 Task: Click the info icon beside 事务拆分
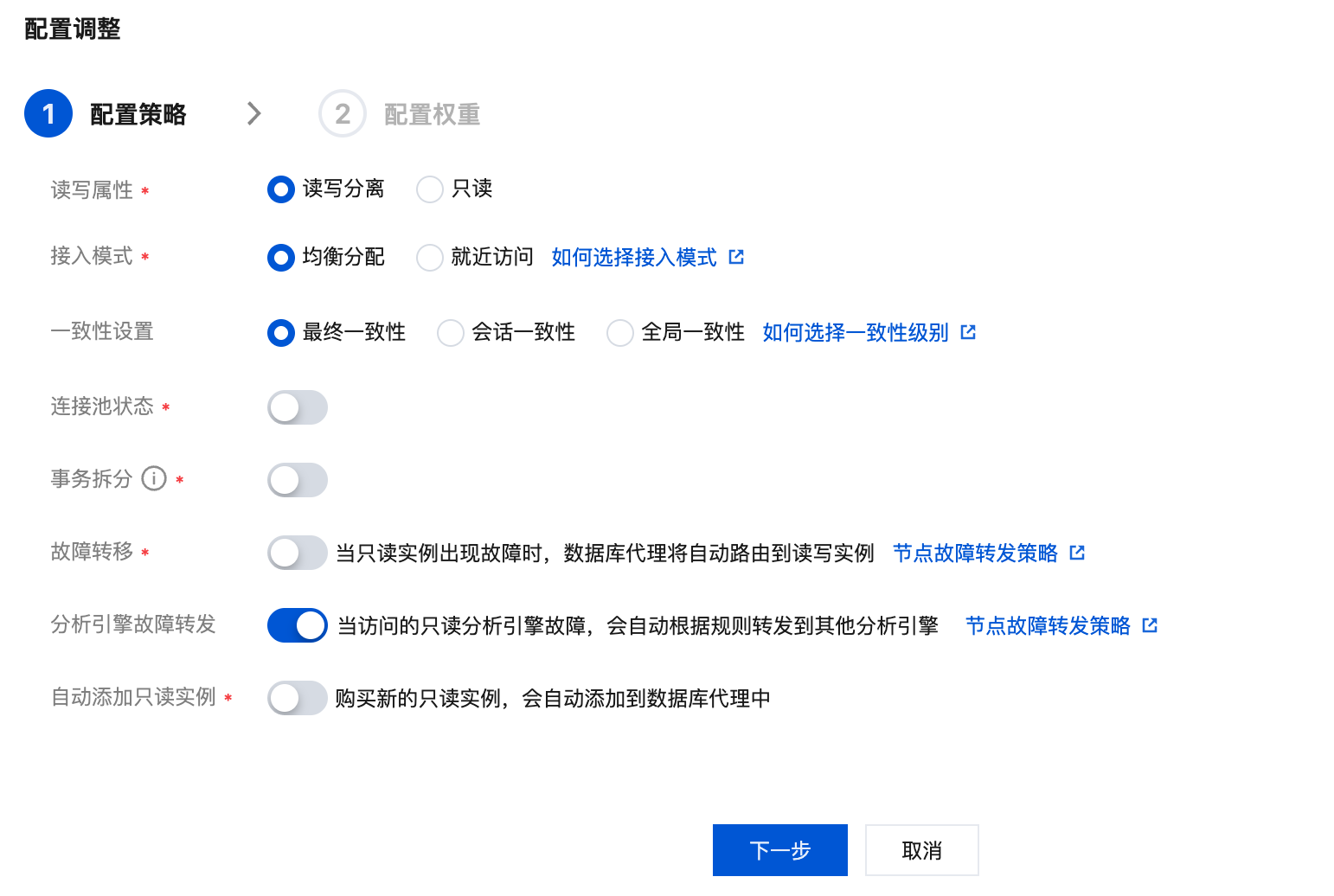tap(154, 478)
